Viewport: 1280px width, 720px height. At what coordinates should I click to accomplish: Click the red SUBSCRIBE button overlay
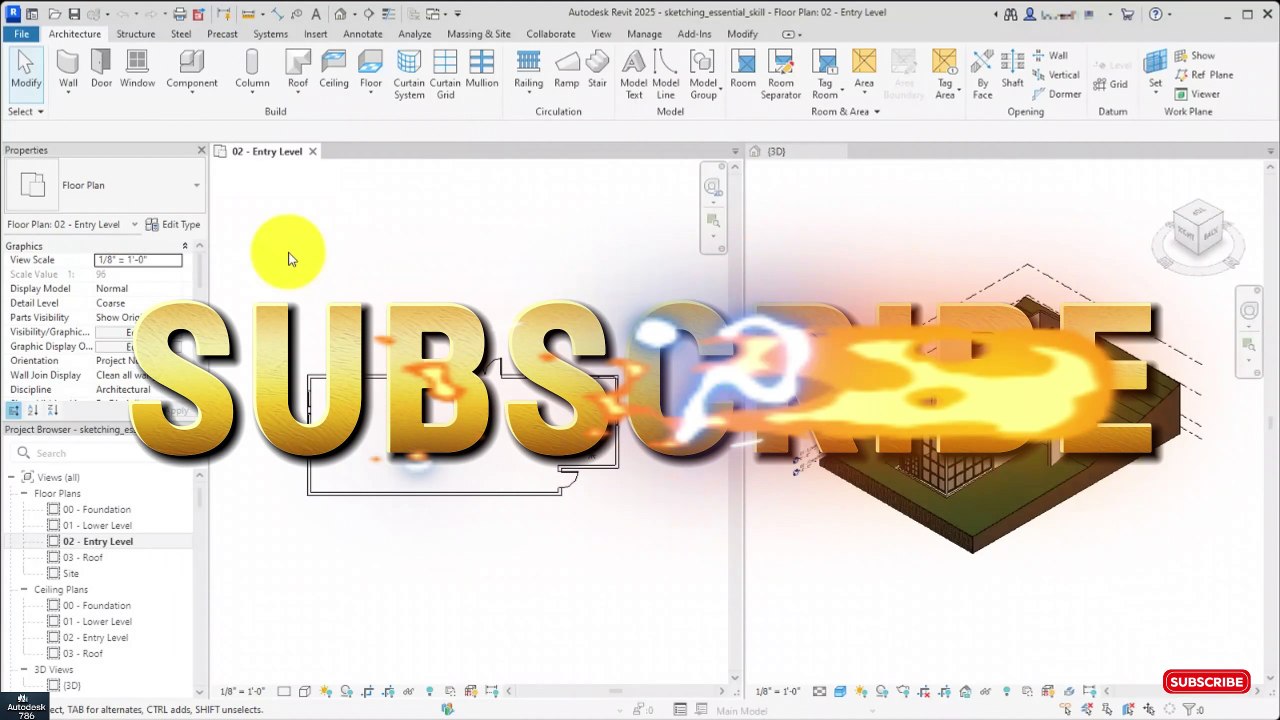click(x=1207, y=682)
